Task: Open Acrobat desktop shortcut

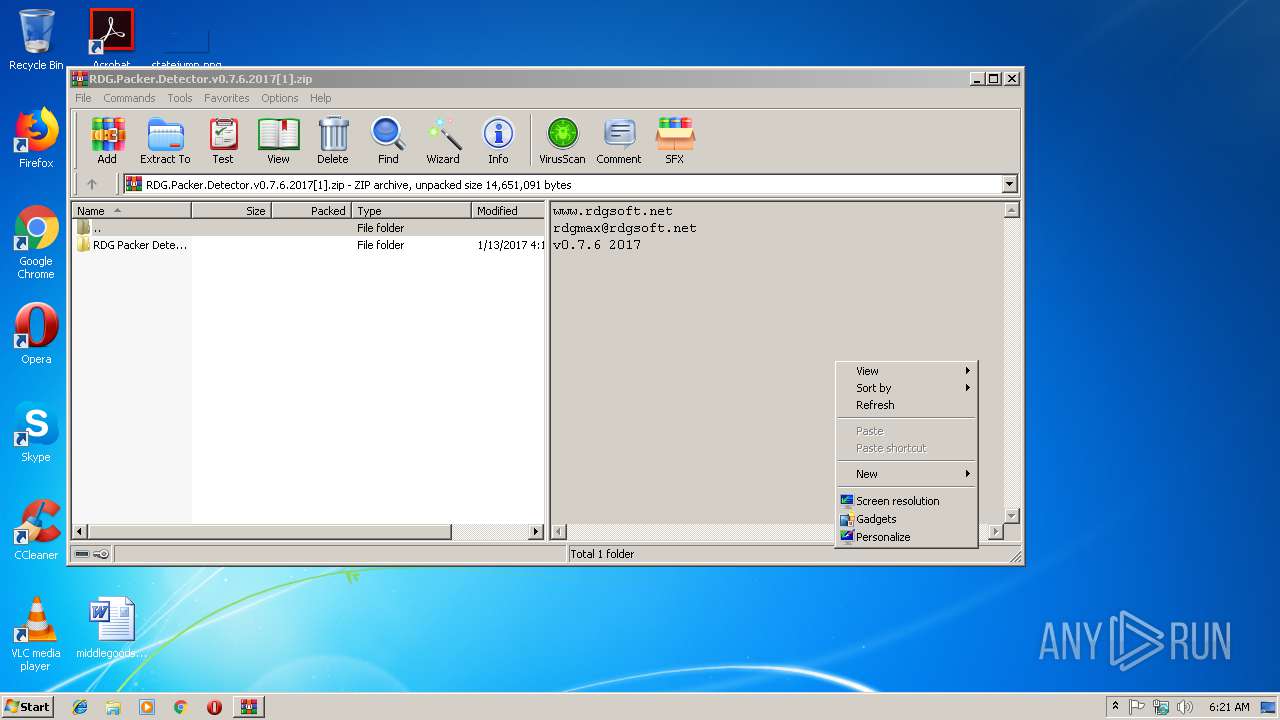Action: coord(111,38)
